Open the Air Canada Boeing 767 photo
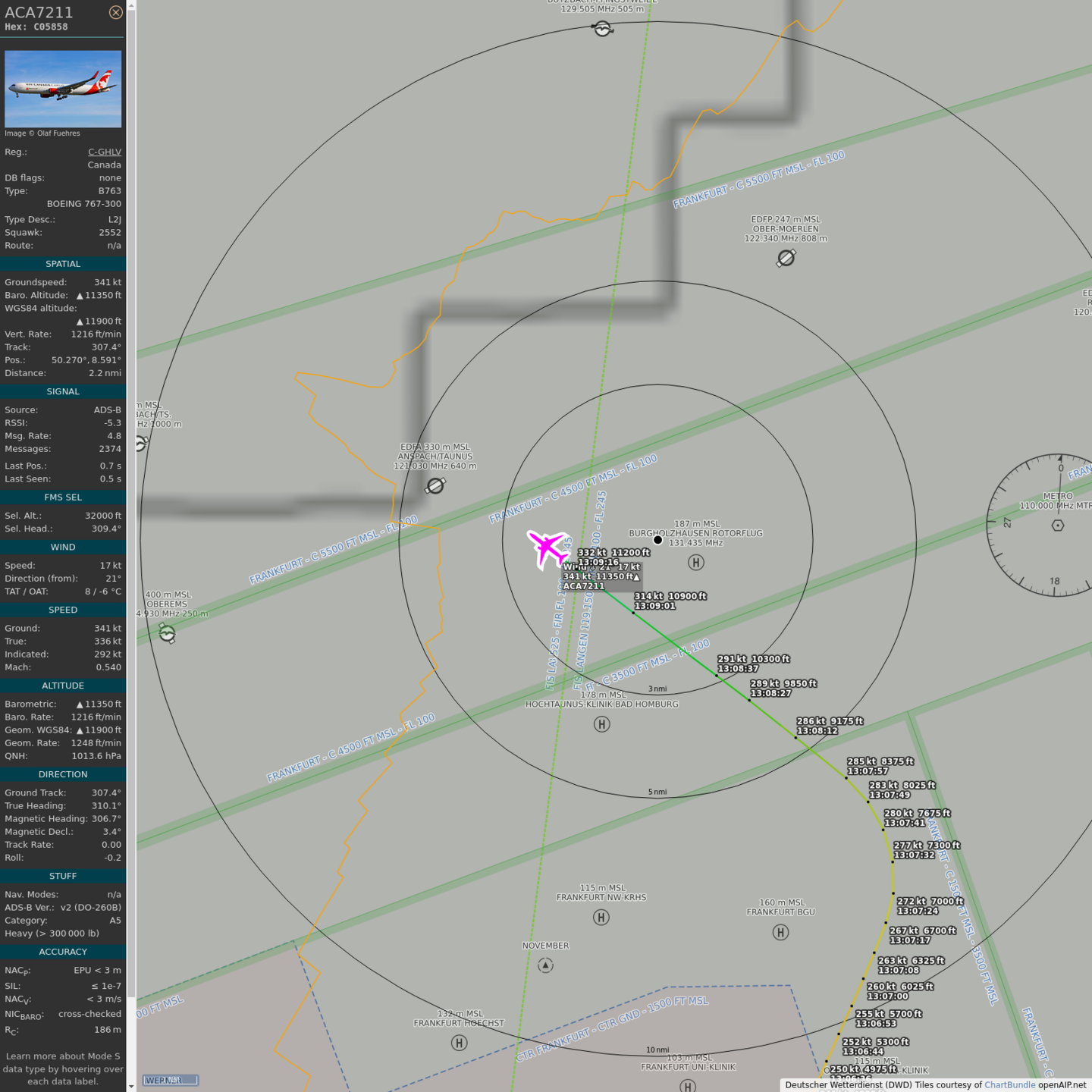This screenshot has height=1092, width=1092. 63,89
